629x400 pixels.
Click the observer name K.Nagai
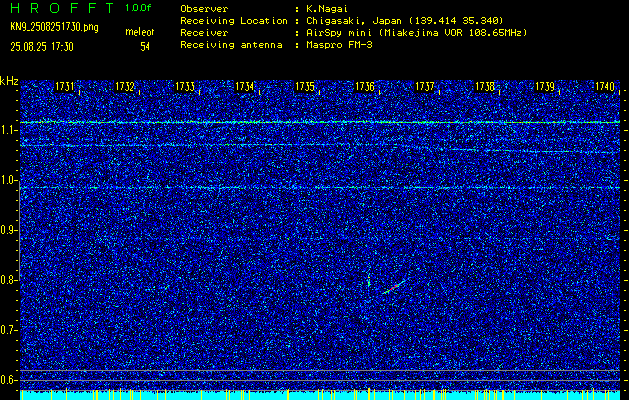[x=327, y=8]
